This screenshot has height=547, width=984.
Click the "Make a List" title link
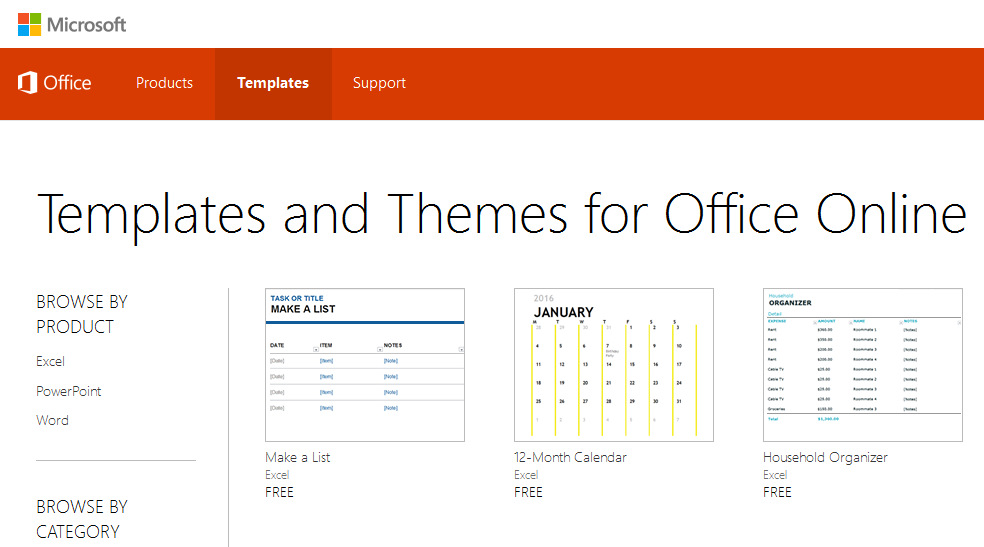coord(297,457)
